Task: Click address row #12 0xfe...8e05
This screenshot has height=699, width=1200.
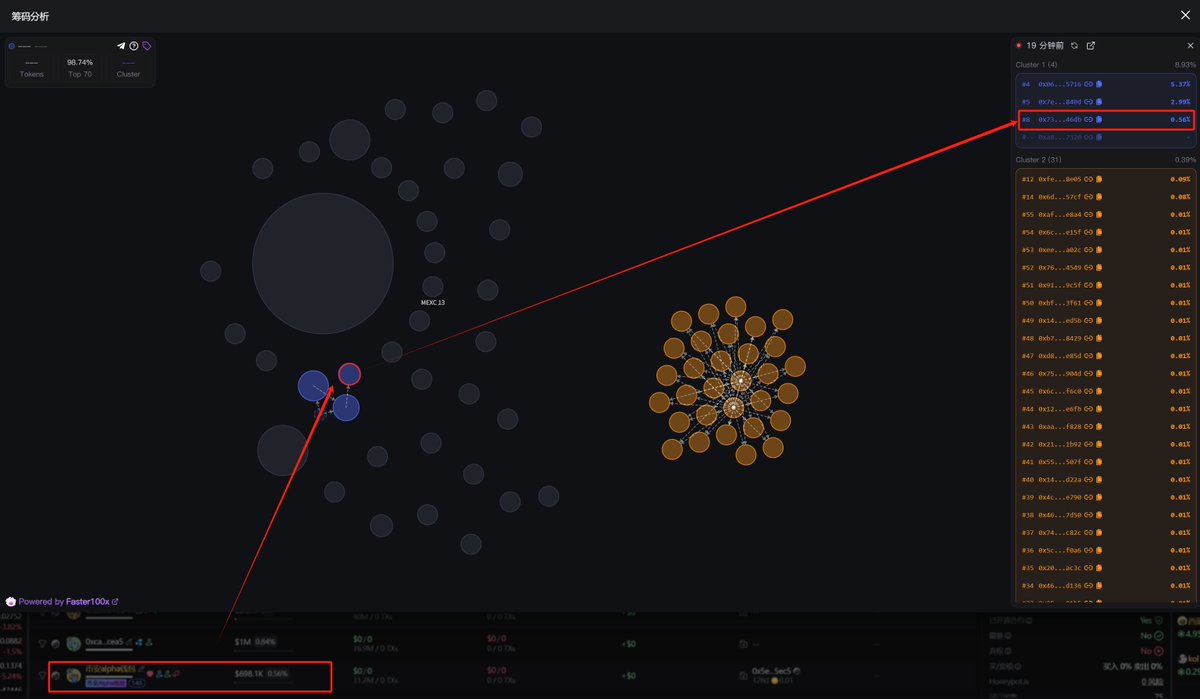Action: point(1108,179)
